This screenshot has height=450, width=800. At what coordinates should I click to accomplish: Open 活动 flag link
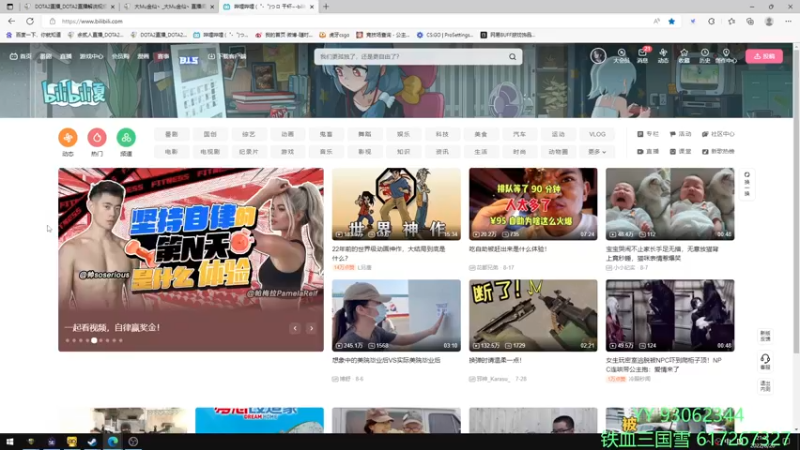680,134
